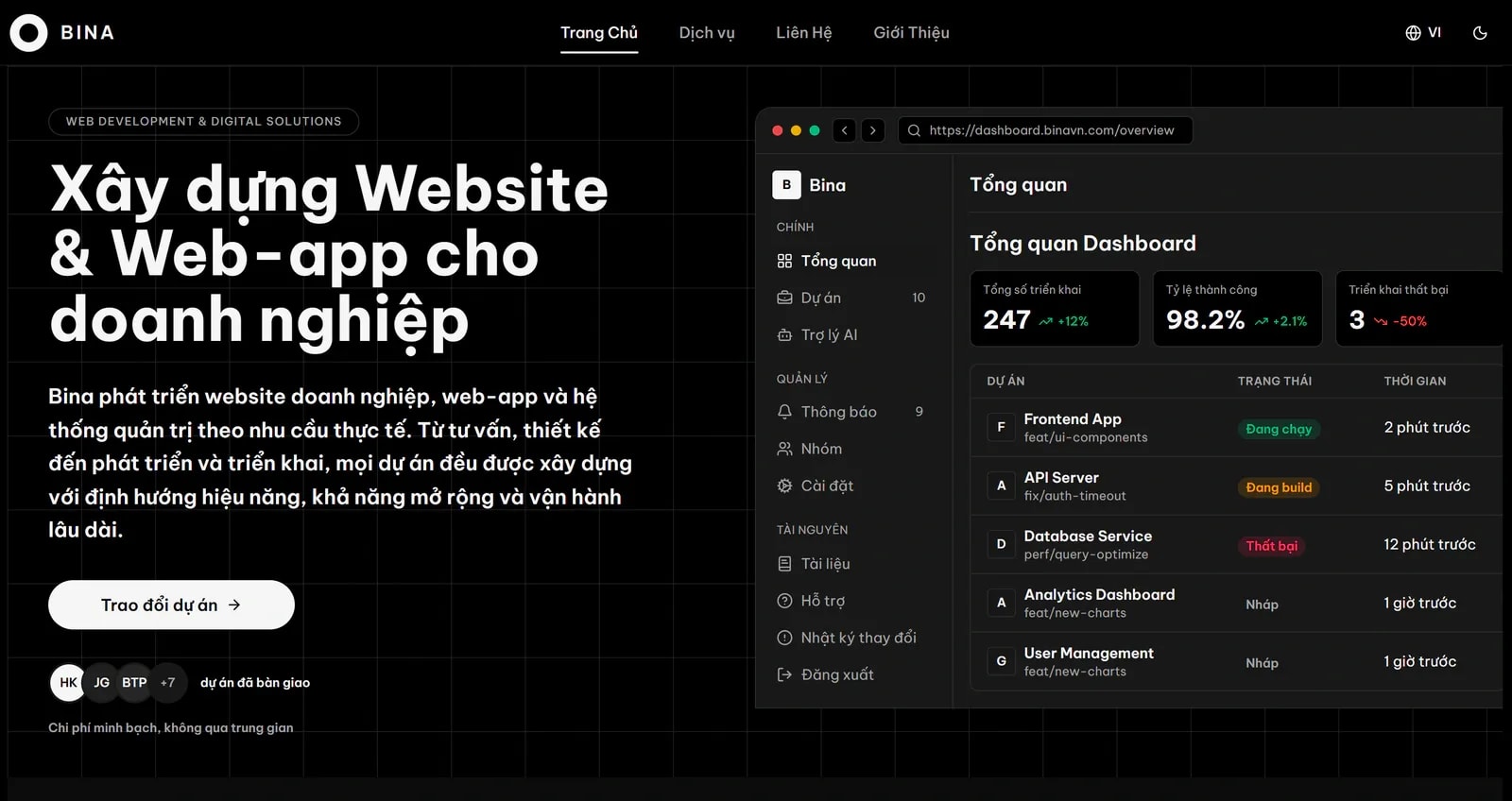
Task: Click the Bina B logo in sidebar
Action: pyautogui.click(x=786, y=185)
